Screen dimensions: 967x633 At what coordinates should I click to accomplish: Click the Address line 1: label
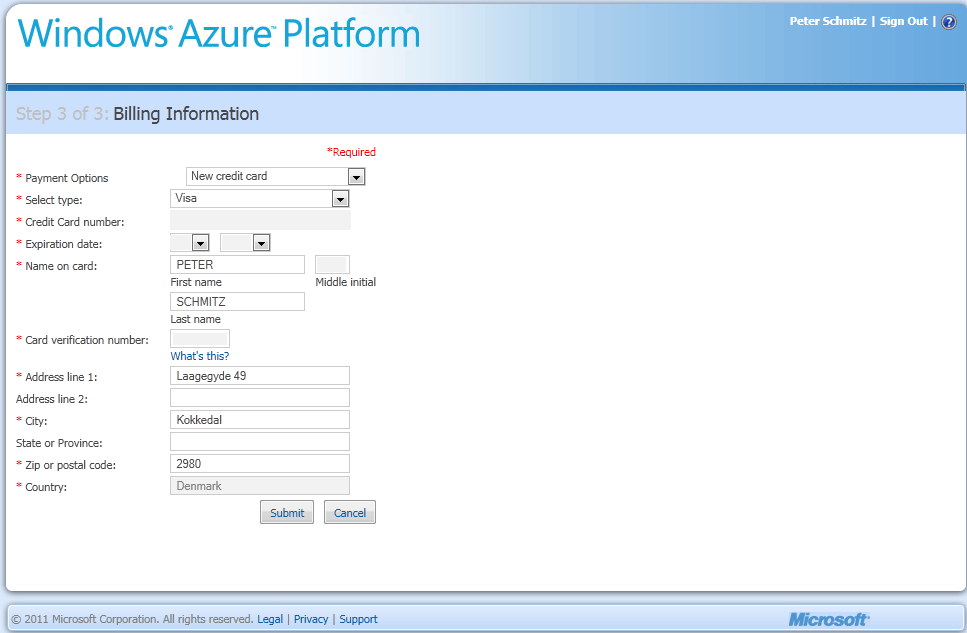point(61,377)
